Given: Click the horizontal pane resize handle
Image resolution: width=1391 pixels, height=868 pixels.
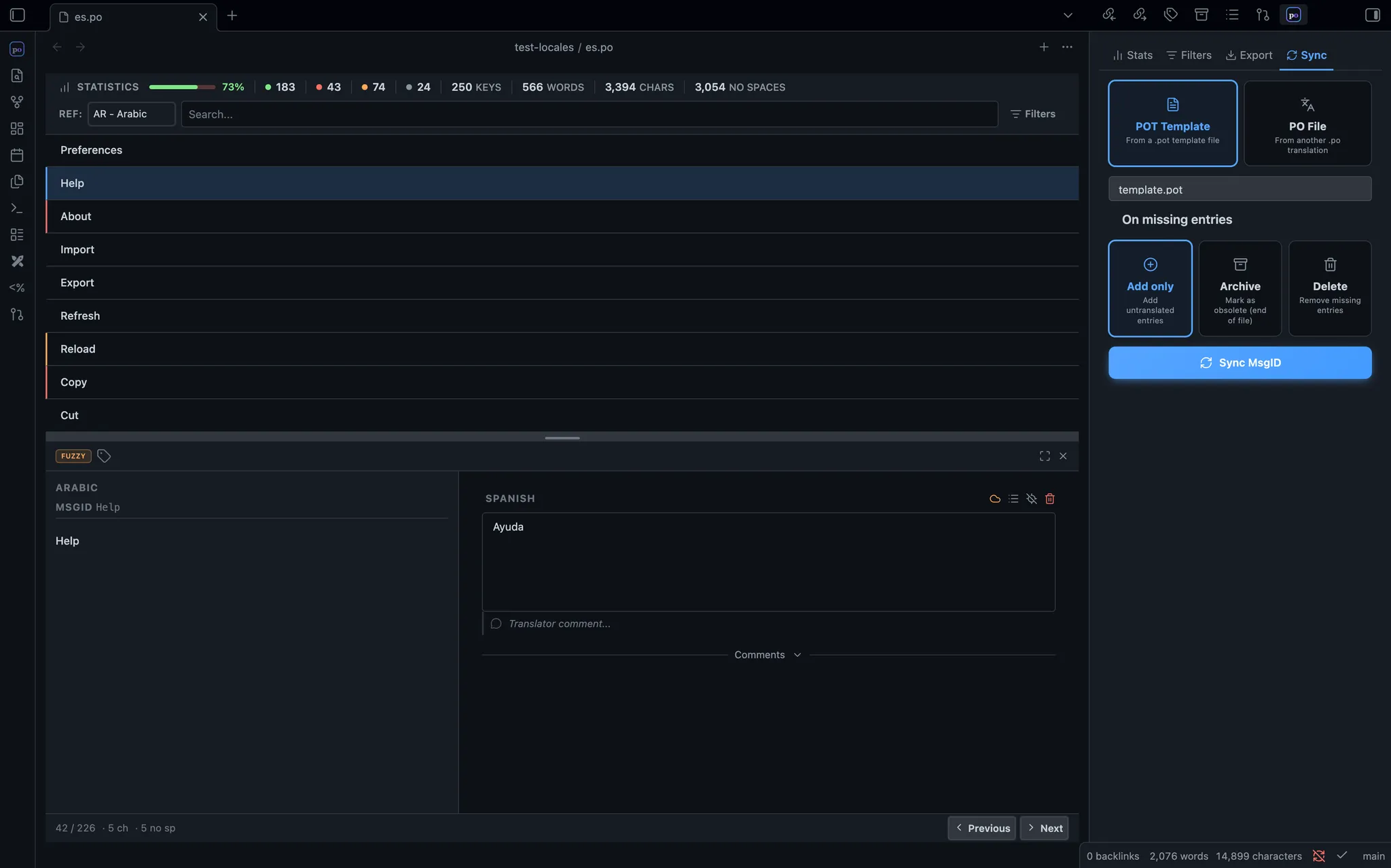Looking at the screenshot, I should [562, 438].
